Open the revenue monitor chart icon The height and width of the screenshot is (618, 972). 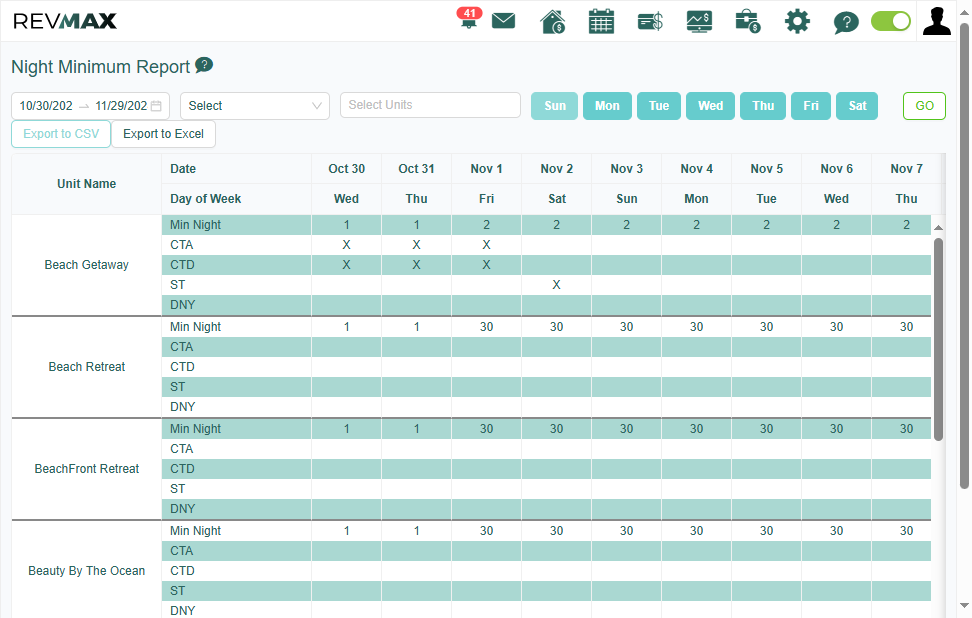[x=699, y=21]
